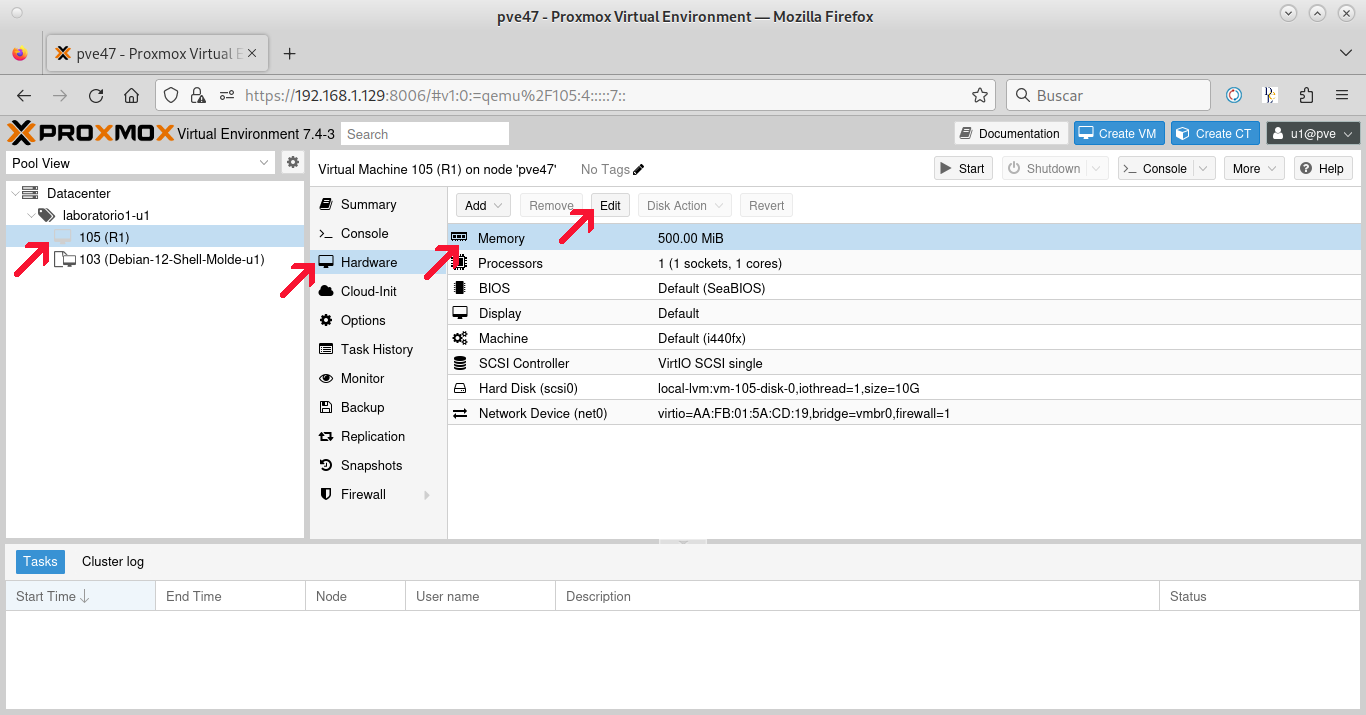Open the Documentation link
This screenshot has width=1366, height=715.
coord(1010,134)
